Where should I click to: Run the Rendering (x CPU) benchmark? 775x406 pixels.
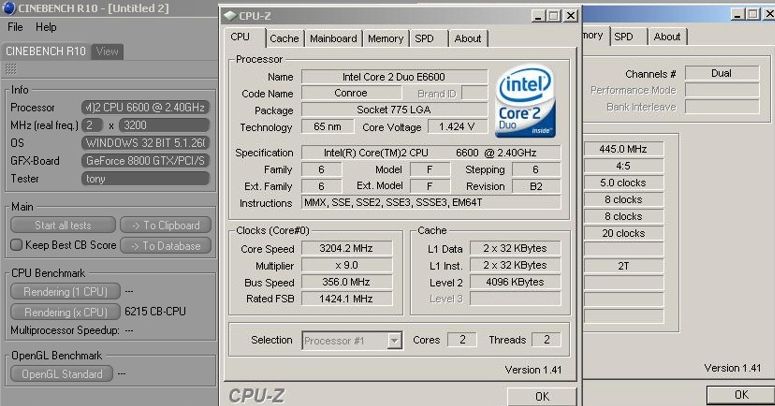pyautogui.click(x=65, y=312)
